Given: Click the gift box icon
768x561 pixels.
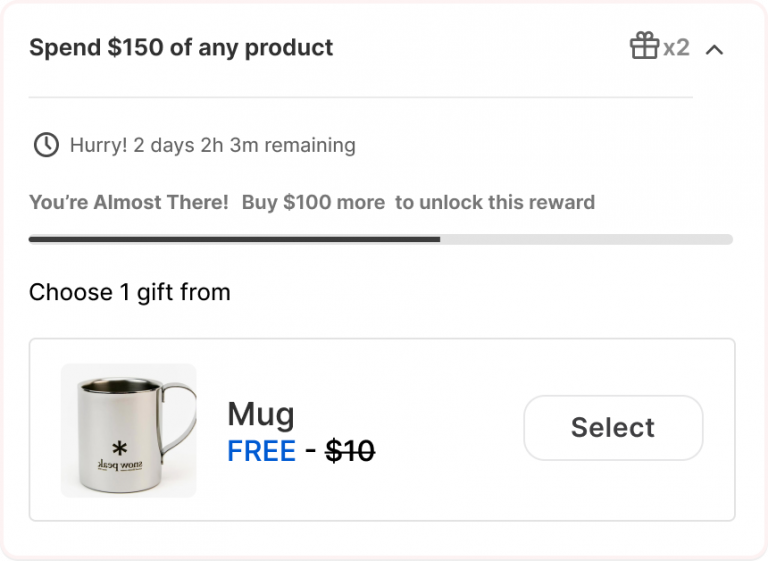Looking at the screenshot, I should tap(644, 46).
